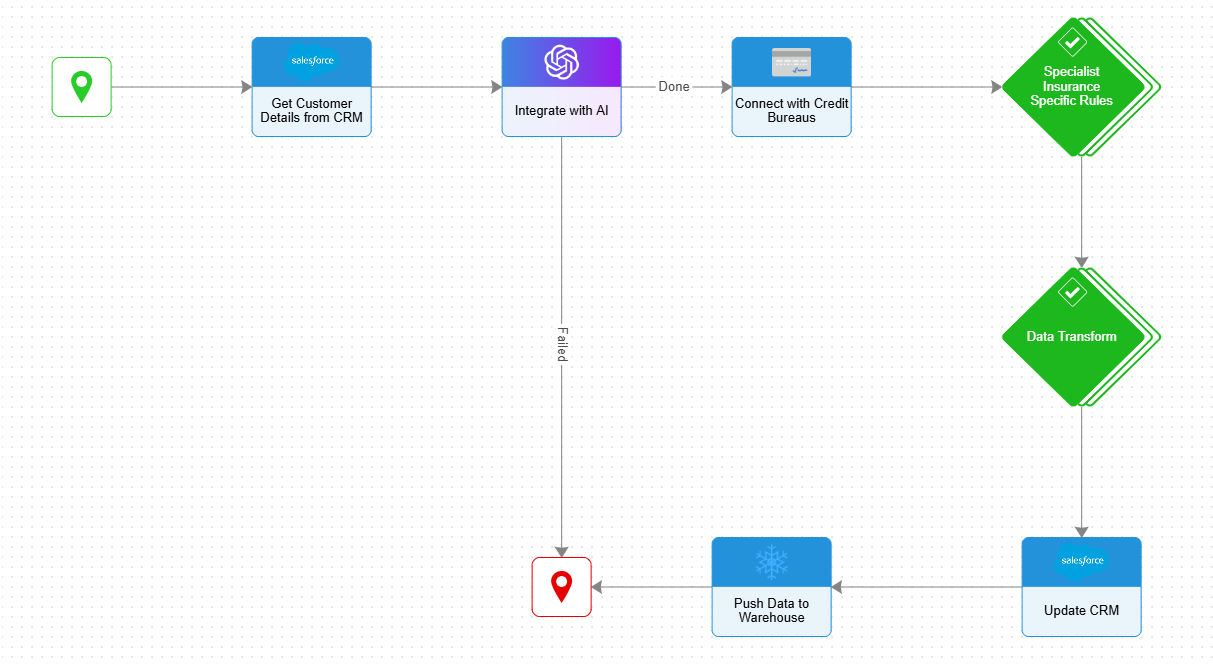Click the Update CRM label
Image resolution: width=1213 pixels, height=666 pixels.
pyautogui.click(x=1081, y=610)
